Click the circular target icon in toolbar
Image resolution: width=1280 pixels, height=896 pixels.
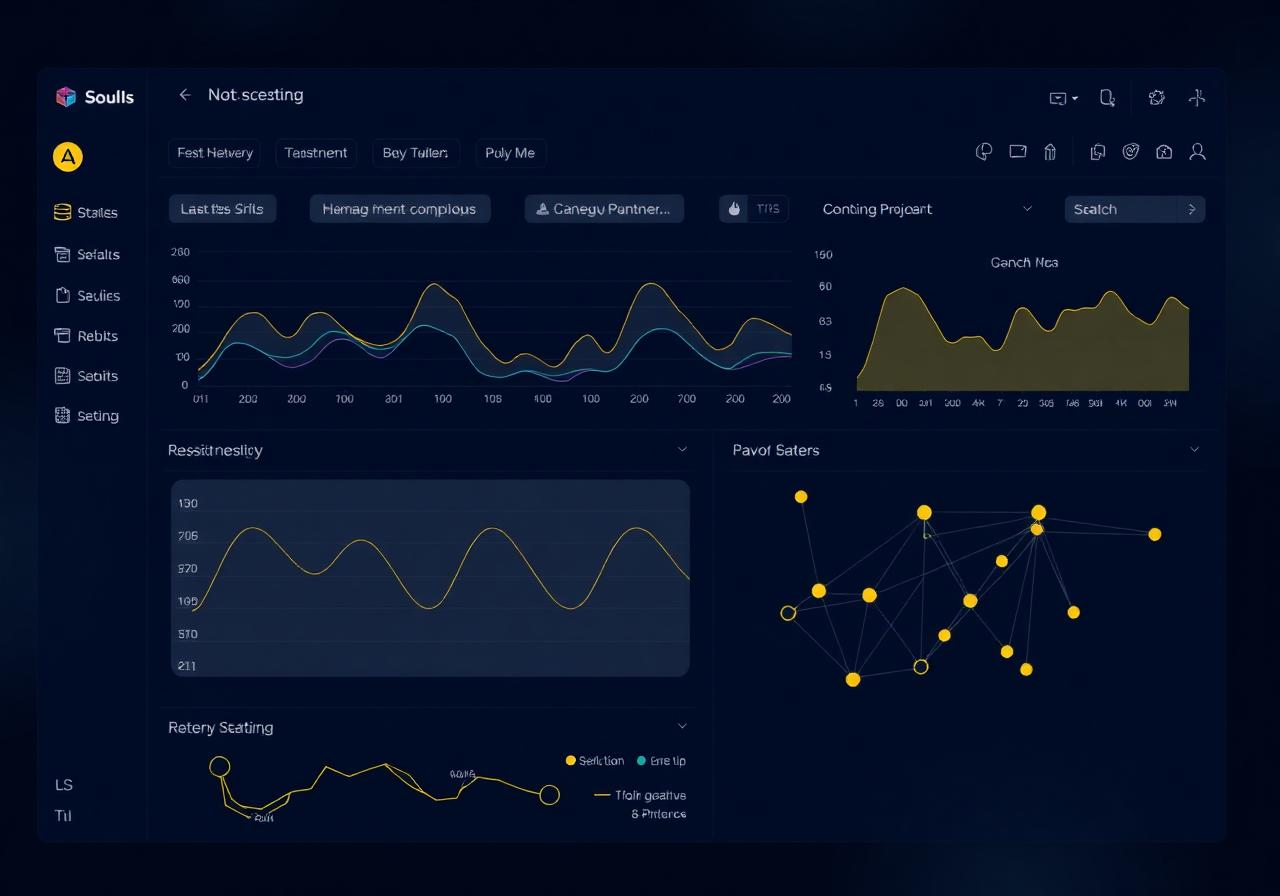click(x=1131, y=152)
